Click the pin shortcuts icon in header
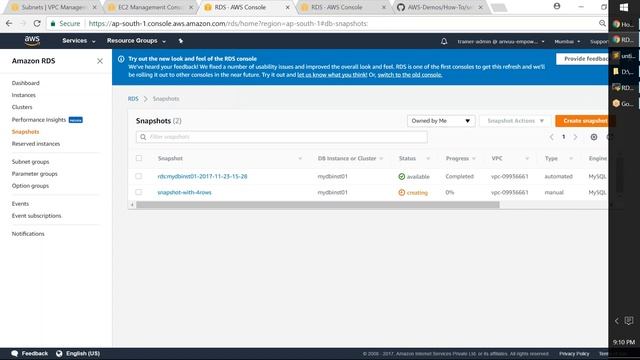Image resolution: width=640 pixels, height=360 pixels. tap(180, 41)
